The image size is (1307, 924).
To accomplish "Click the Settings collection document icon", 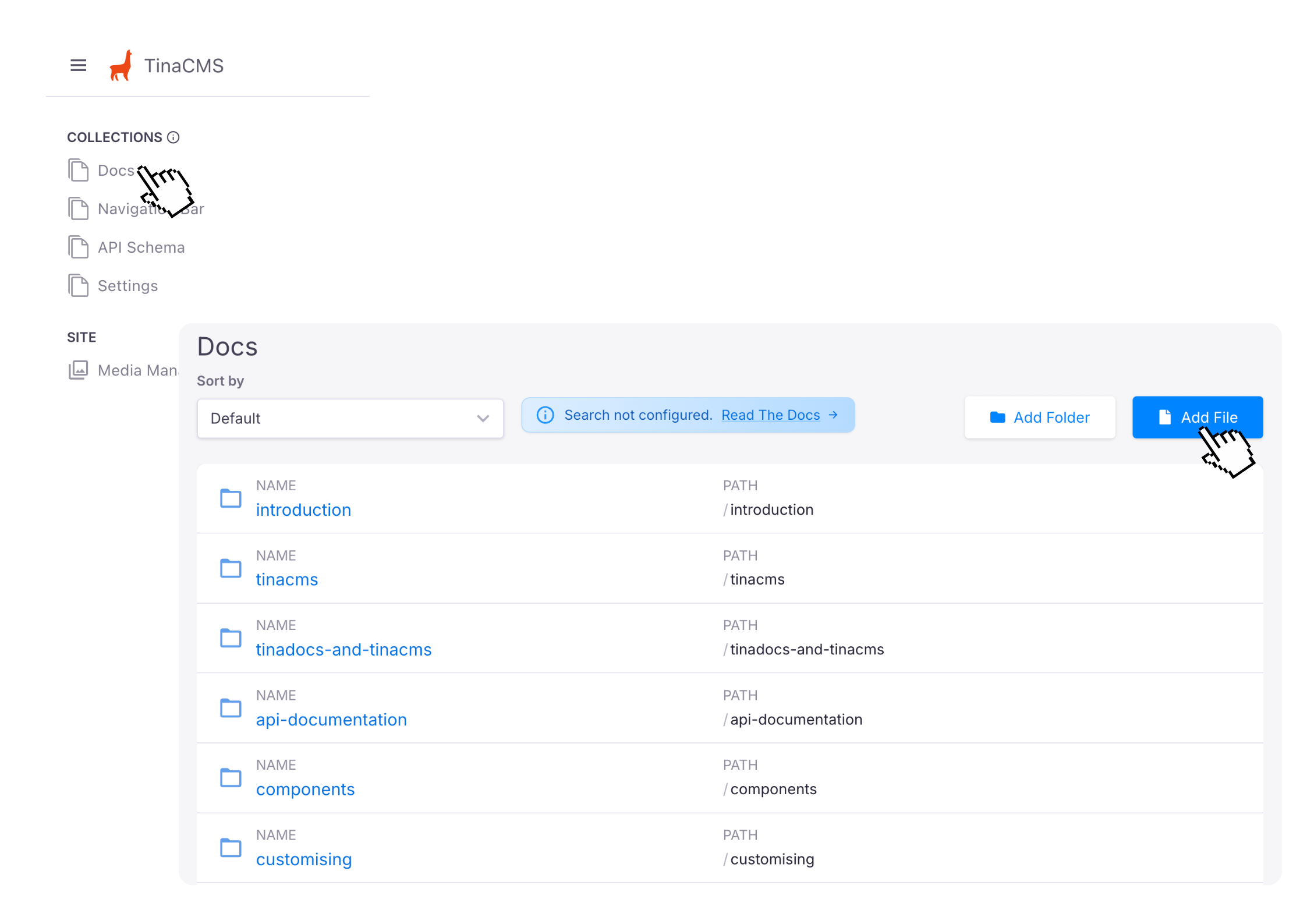I will 79,286.
